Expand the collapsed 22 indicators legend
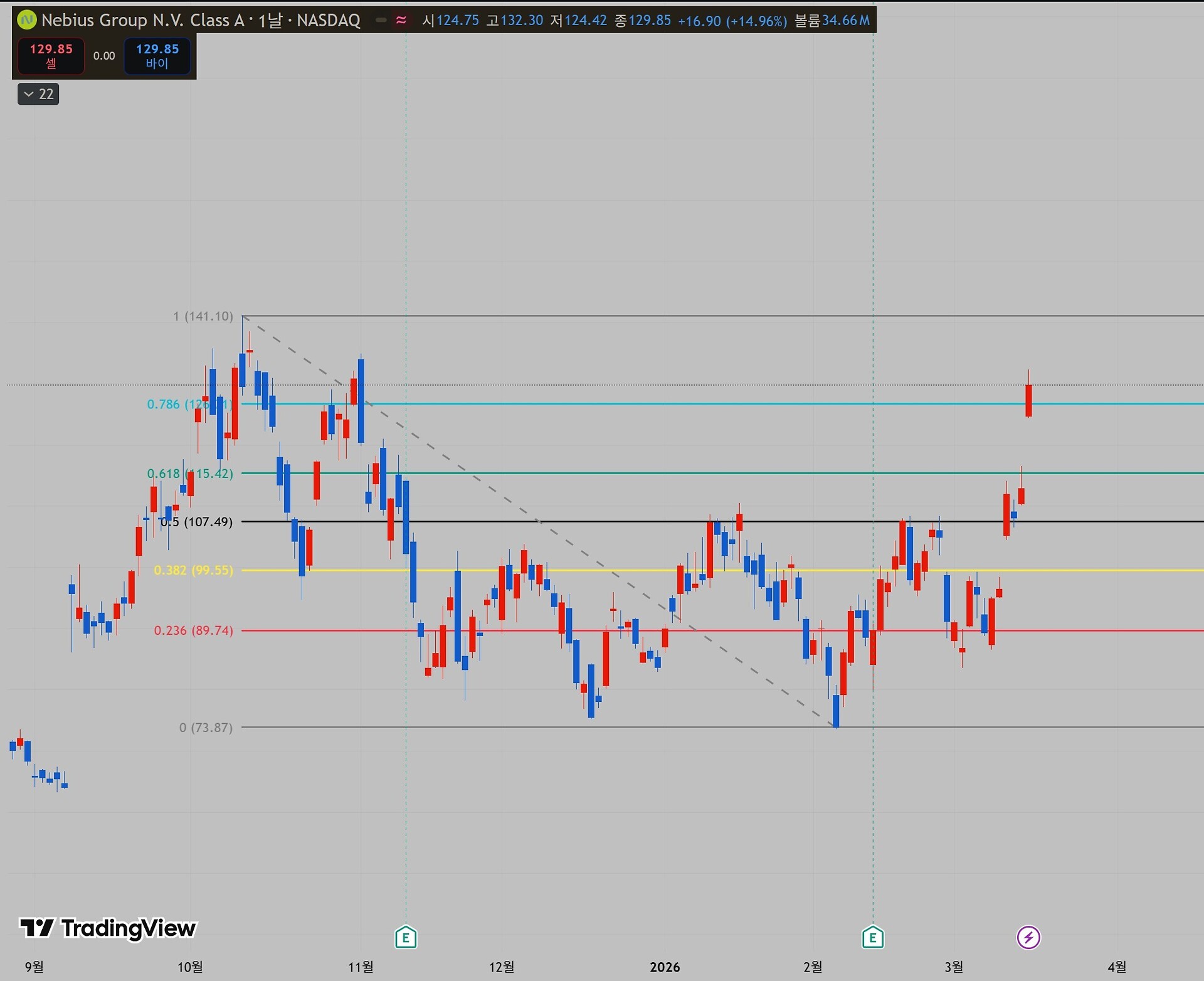Image resolution: width=1204 pixels, height=981 pixels. point(38,94)
